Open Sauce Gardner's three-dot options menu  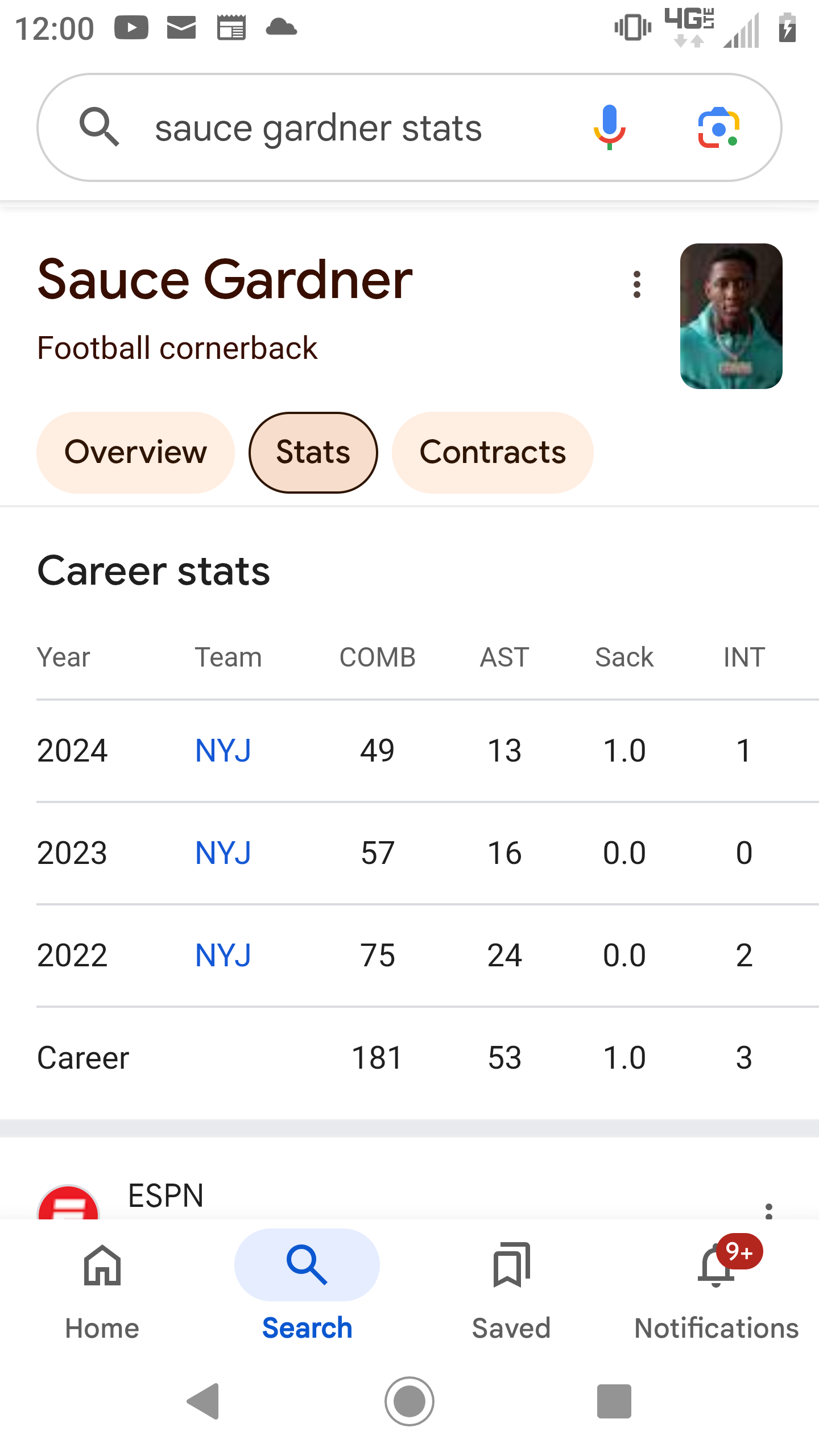coord(637,284)
